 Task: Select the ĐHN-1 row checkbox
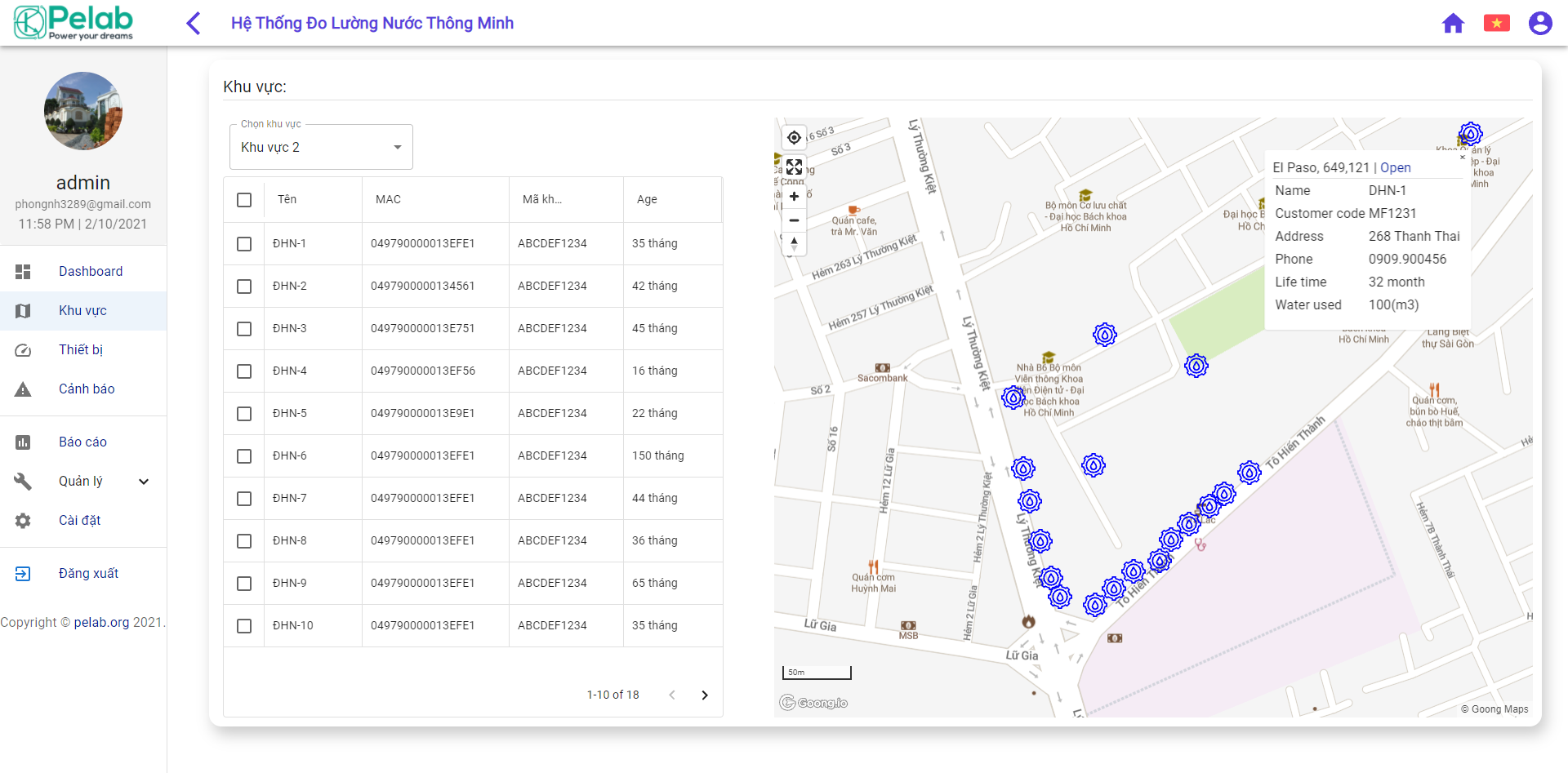[x=244, y=244]
